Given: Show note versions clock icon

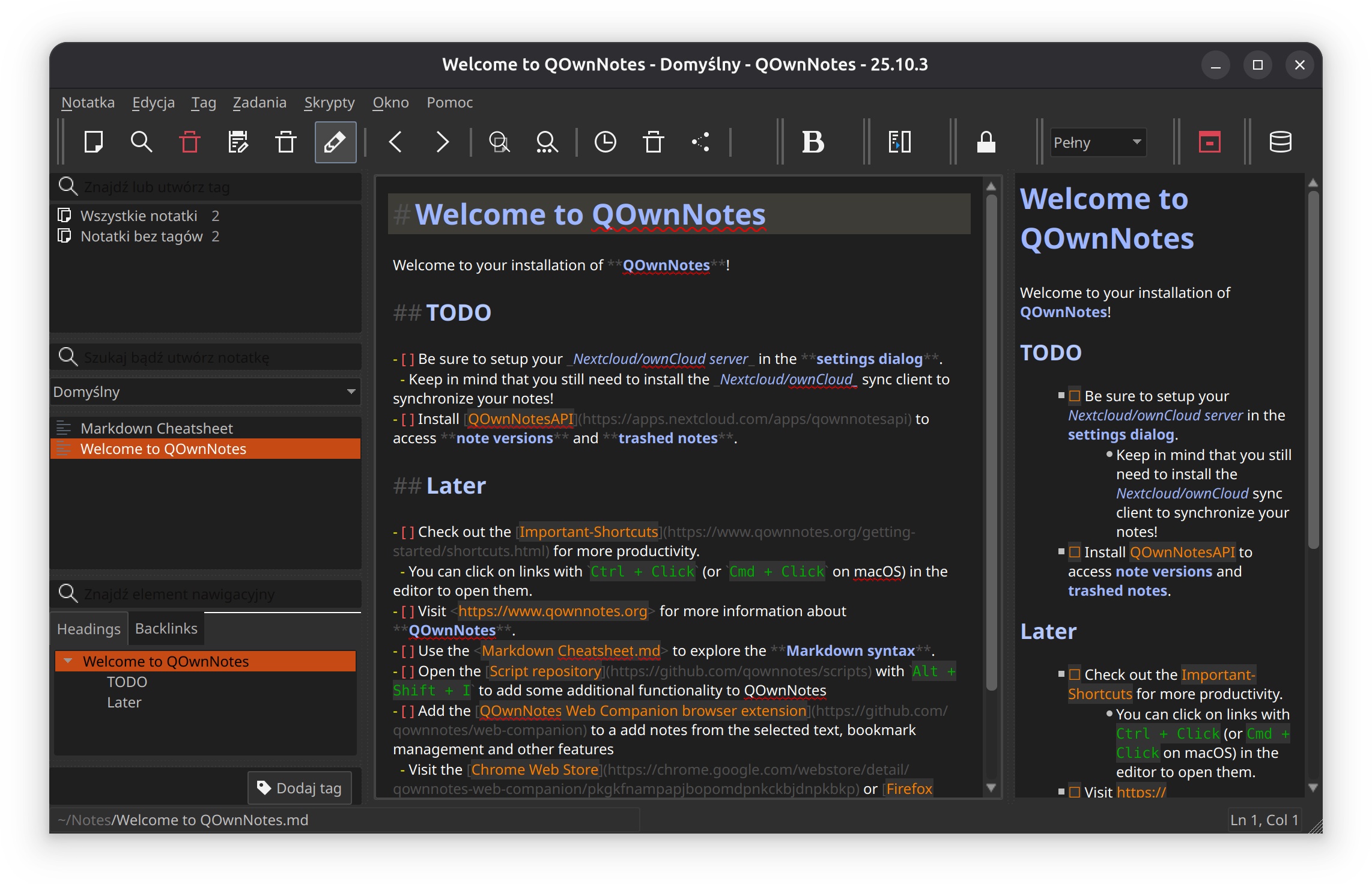Looking at the screenshot, I should click(x=605, y=142).
